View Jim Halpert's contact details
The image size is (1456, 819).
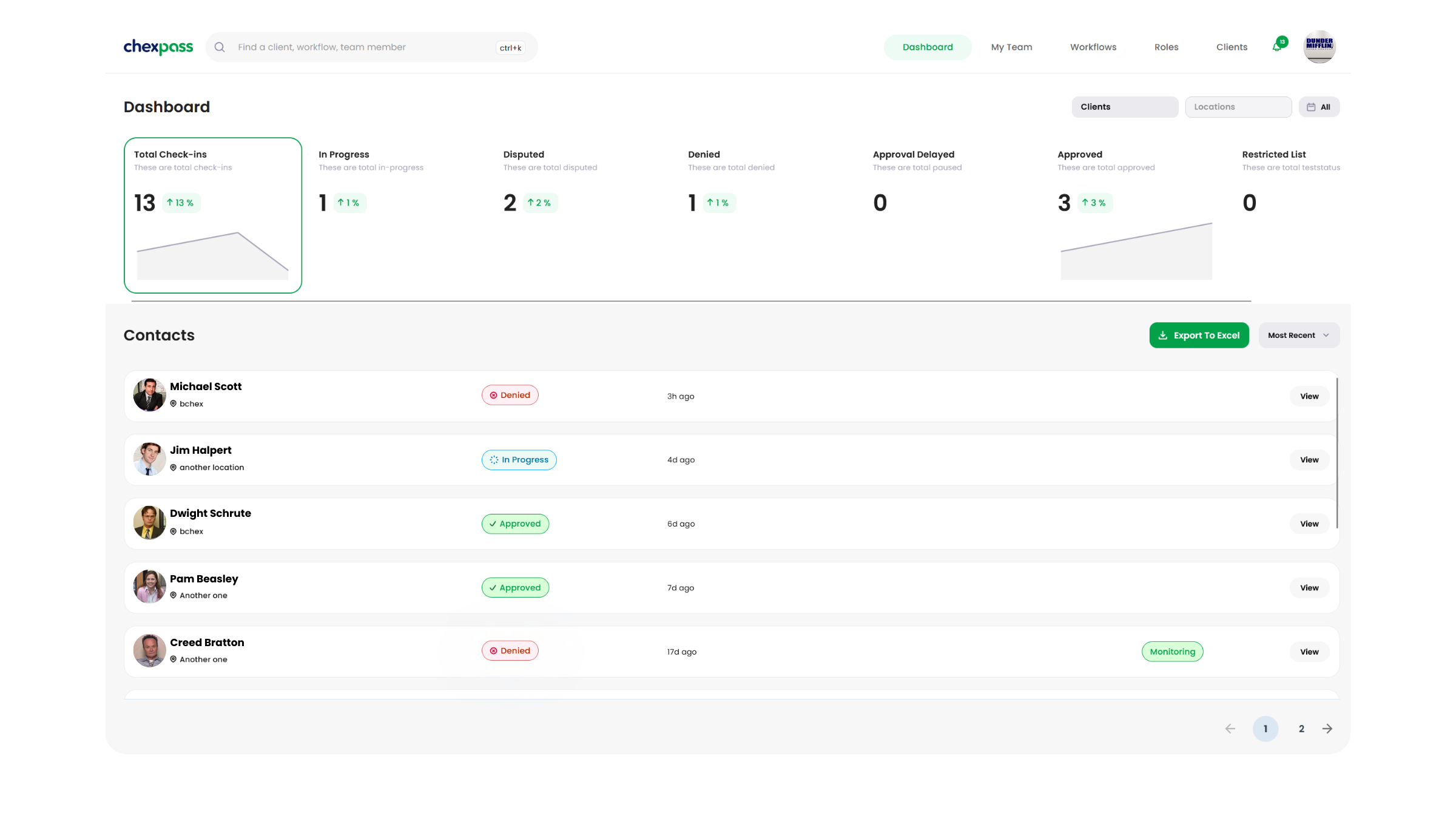1309,460
